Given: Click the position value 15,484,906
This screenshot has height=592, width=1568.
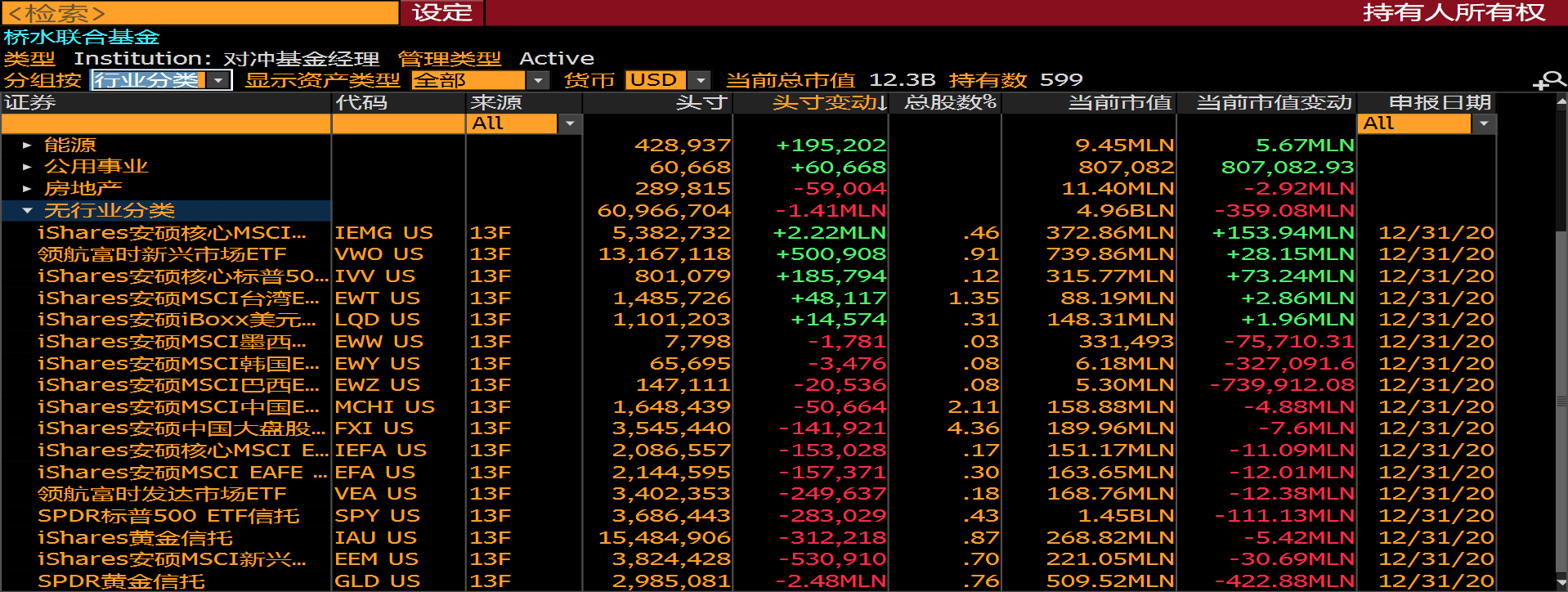Looking at the screenshot, I should pyautogui.click(x=665, y=538).
